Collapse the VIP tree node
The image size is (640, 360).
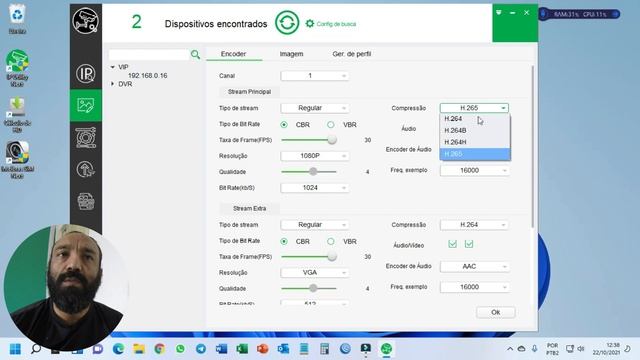tap(113, 67)
